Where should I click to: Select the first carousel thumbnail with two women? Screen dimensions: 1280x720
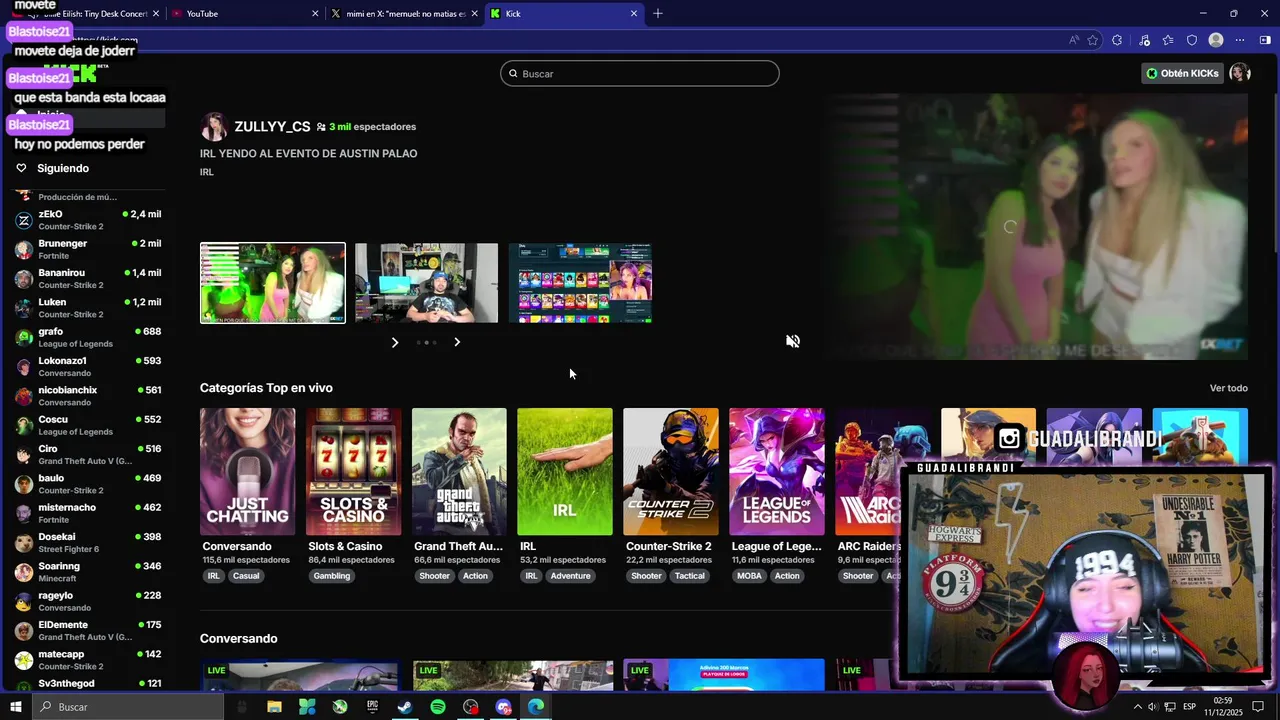[273, 283]
